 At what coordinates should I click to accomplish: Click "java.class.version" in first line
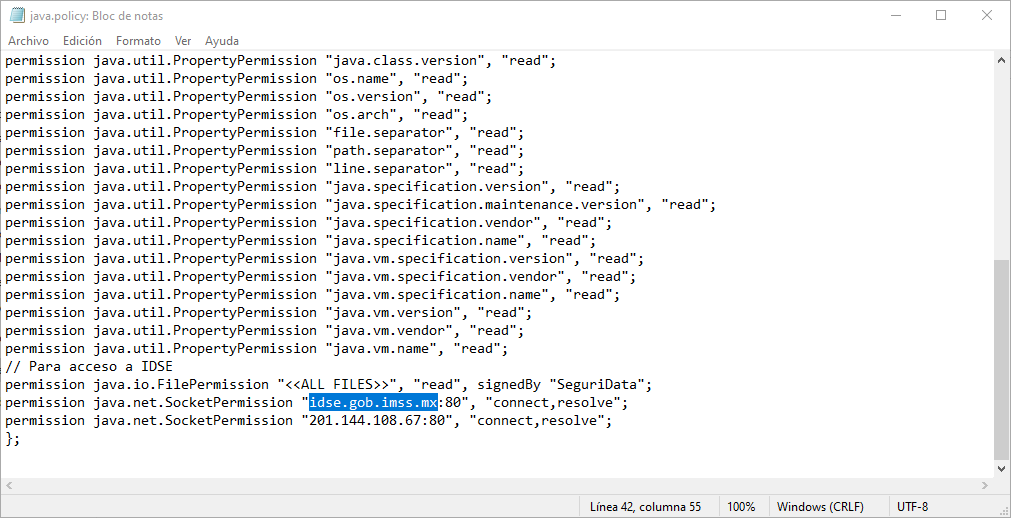coord(404,61)
